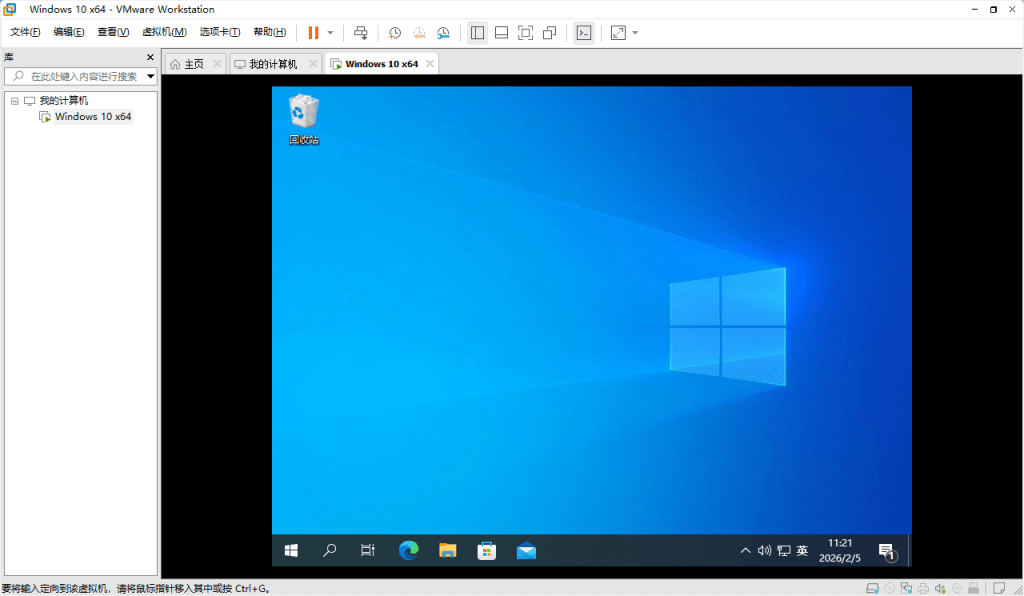
Task: Open the guest notification center icon
Action: point(887,552)
